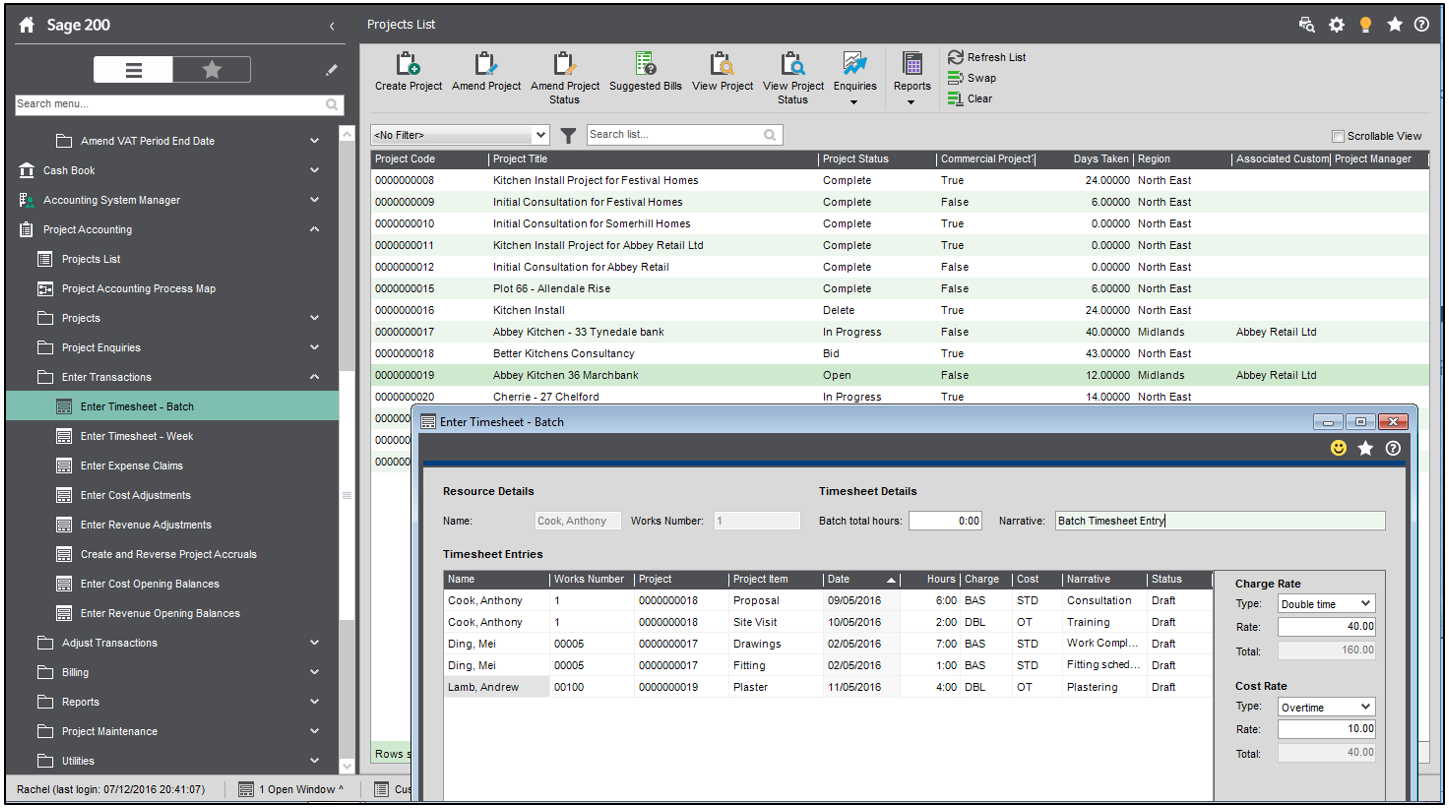
Task: Expand the Utilities folder
Action: [x=315, y=761]
